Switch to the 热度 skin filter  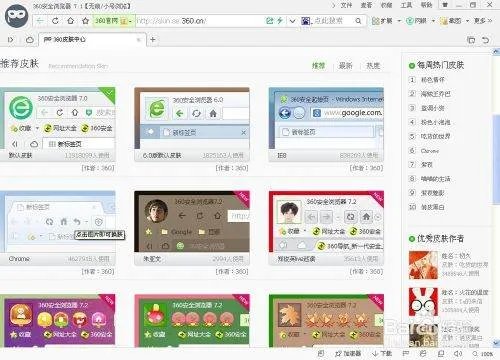(x=373, y=66)
